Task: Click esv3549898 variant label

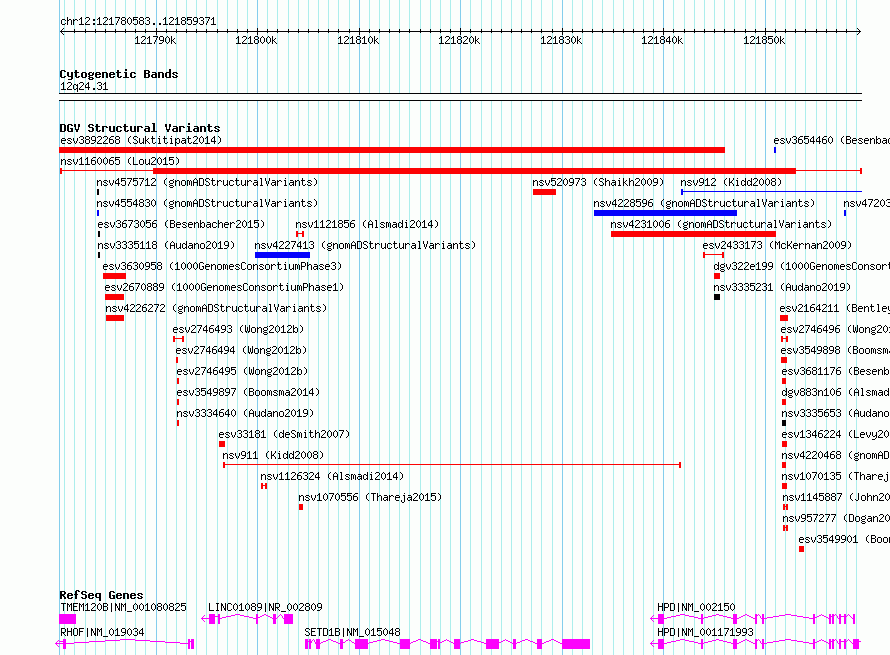Action: click(835, 350)
